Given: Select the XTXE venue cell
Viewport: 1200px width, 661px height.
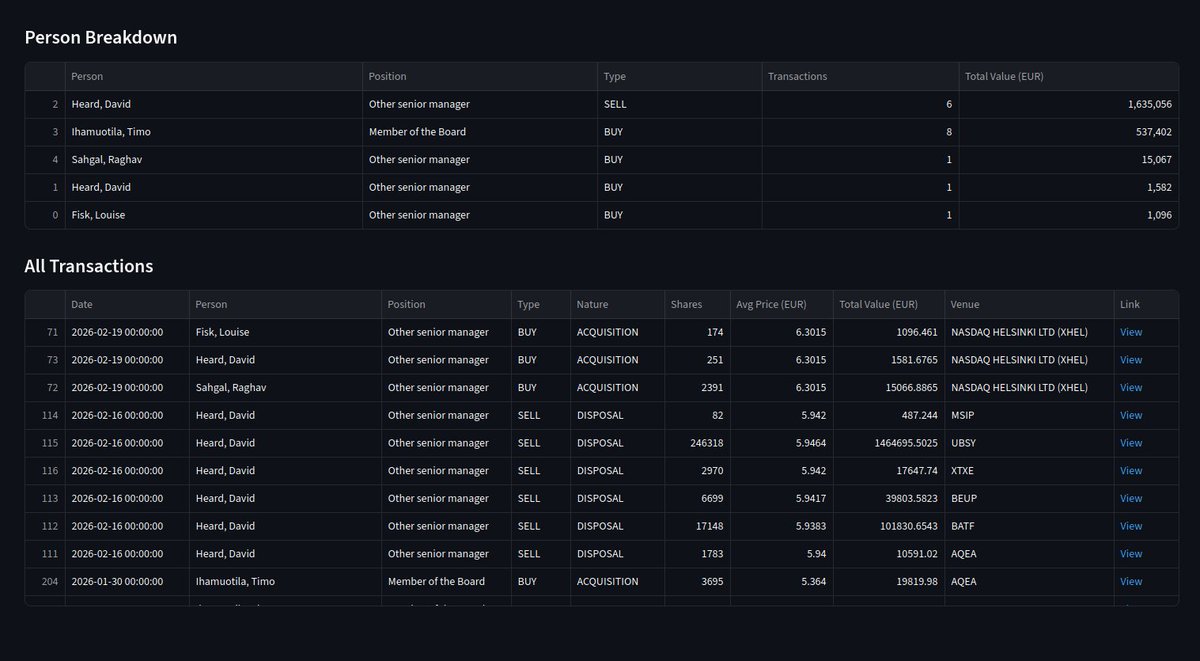Looking at the screenshot, I should pyautogui.click(x=1029, y=471).
